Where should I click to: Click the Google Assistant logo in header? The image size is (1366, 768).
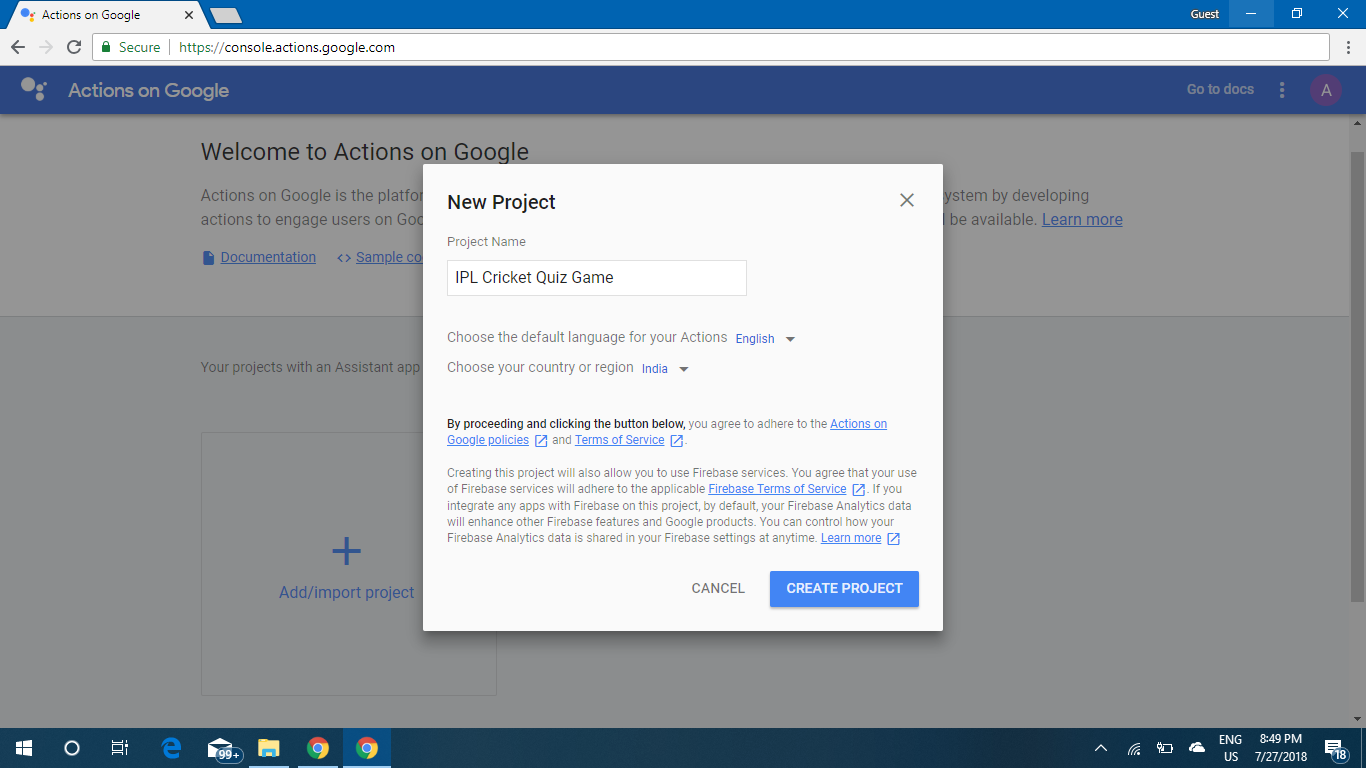coord(34,90)
